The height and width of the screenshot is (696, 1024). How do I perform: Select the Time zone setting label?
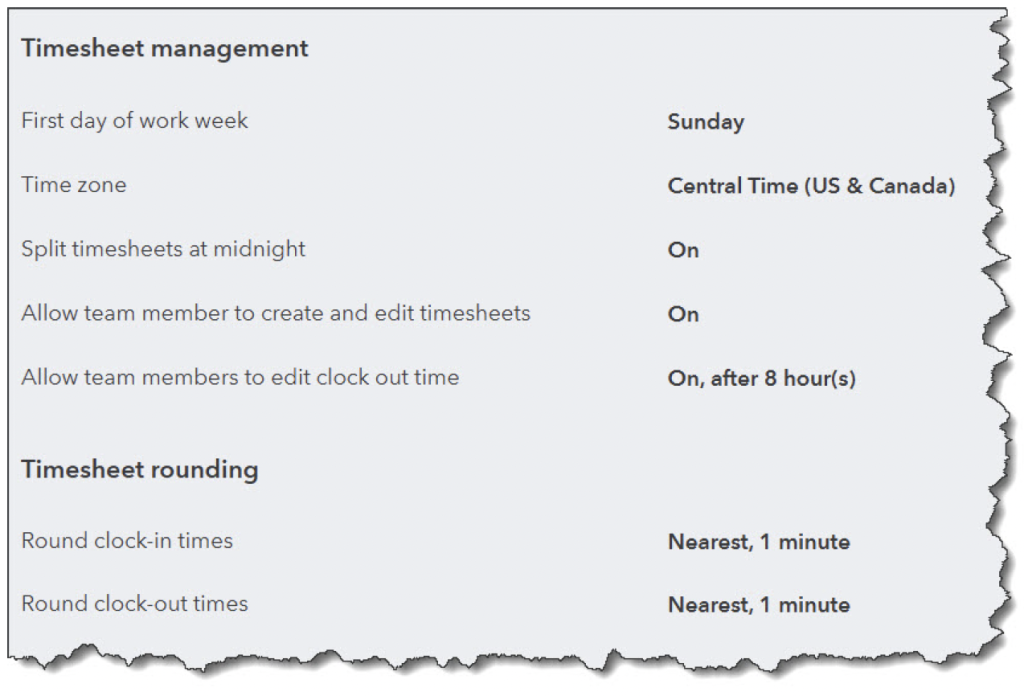pos(74,185)
